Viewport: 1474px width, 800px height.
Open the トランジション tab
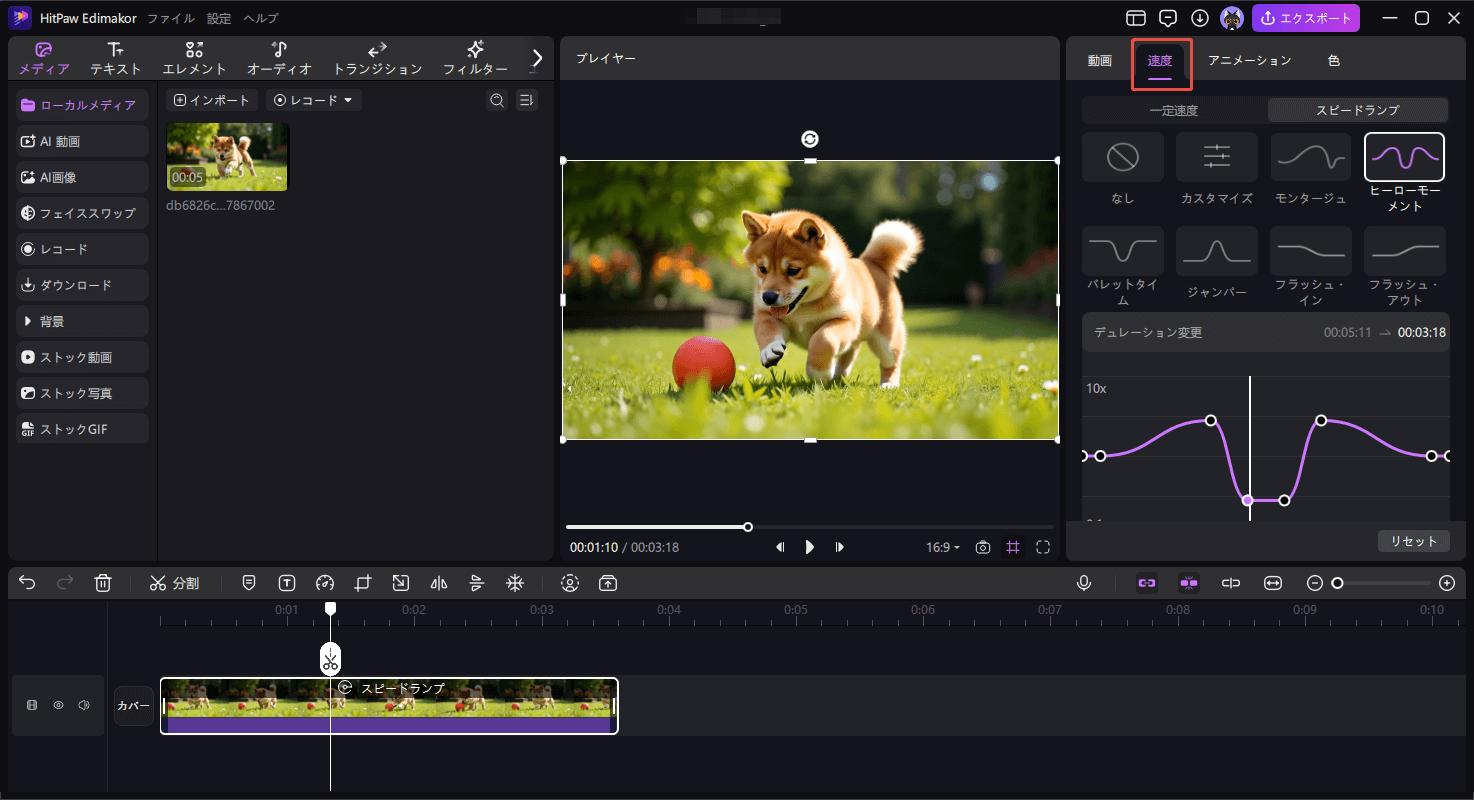[x=378, y=59]
